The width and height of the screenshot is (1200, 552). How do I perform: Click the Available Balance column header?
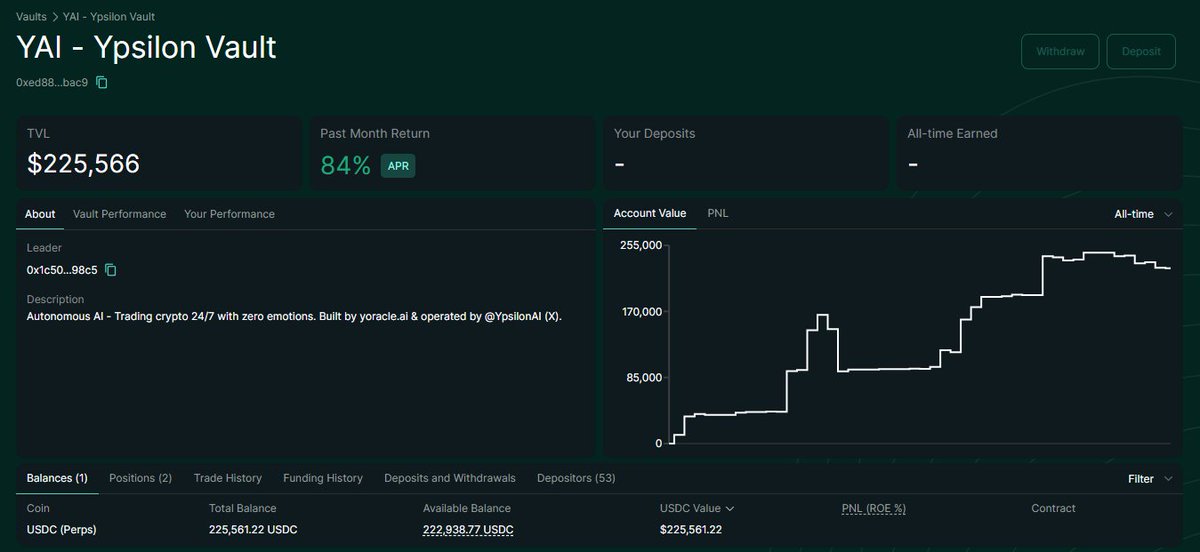[x=467, y=508]
